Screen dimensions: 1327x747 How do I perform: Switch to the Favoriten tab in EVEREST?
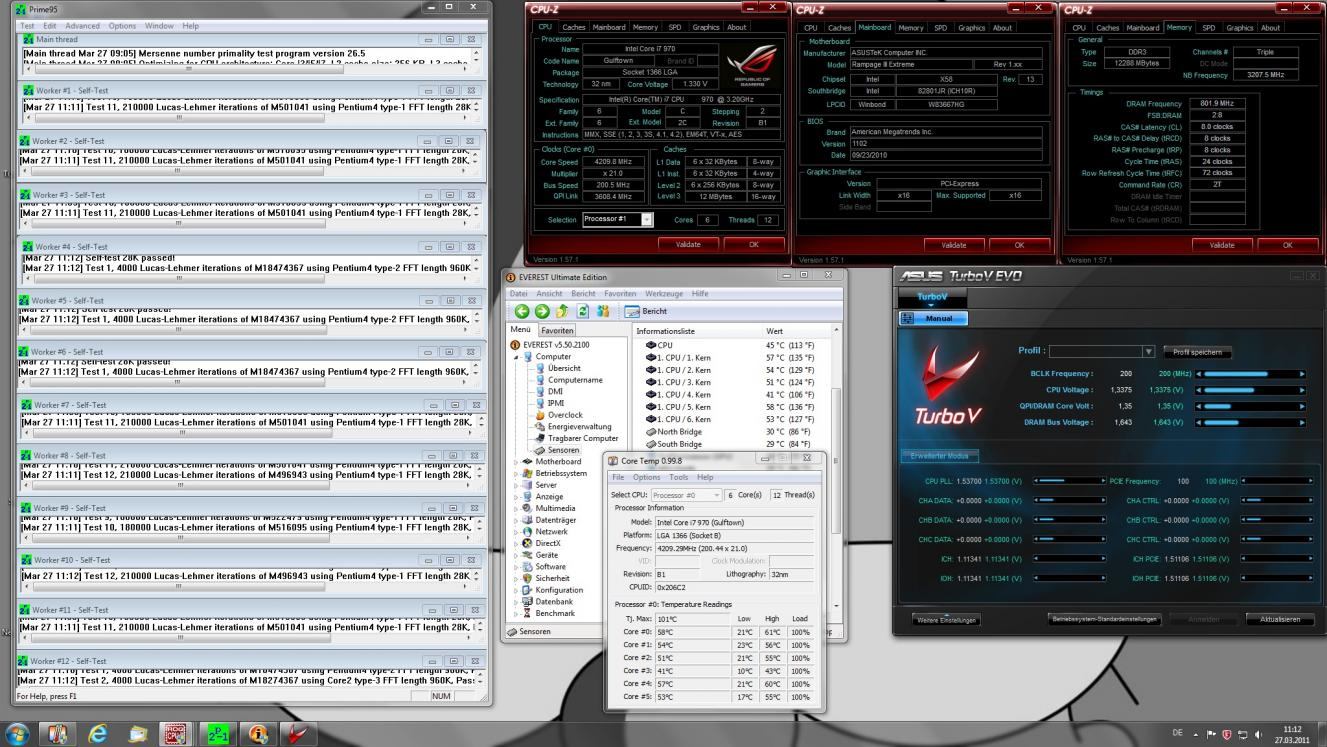click(x=558, y=330)
